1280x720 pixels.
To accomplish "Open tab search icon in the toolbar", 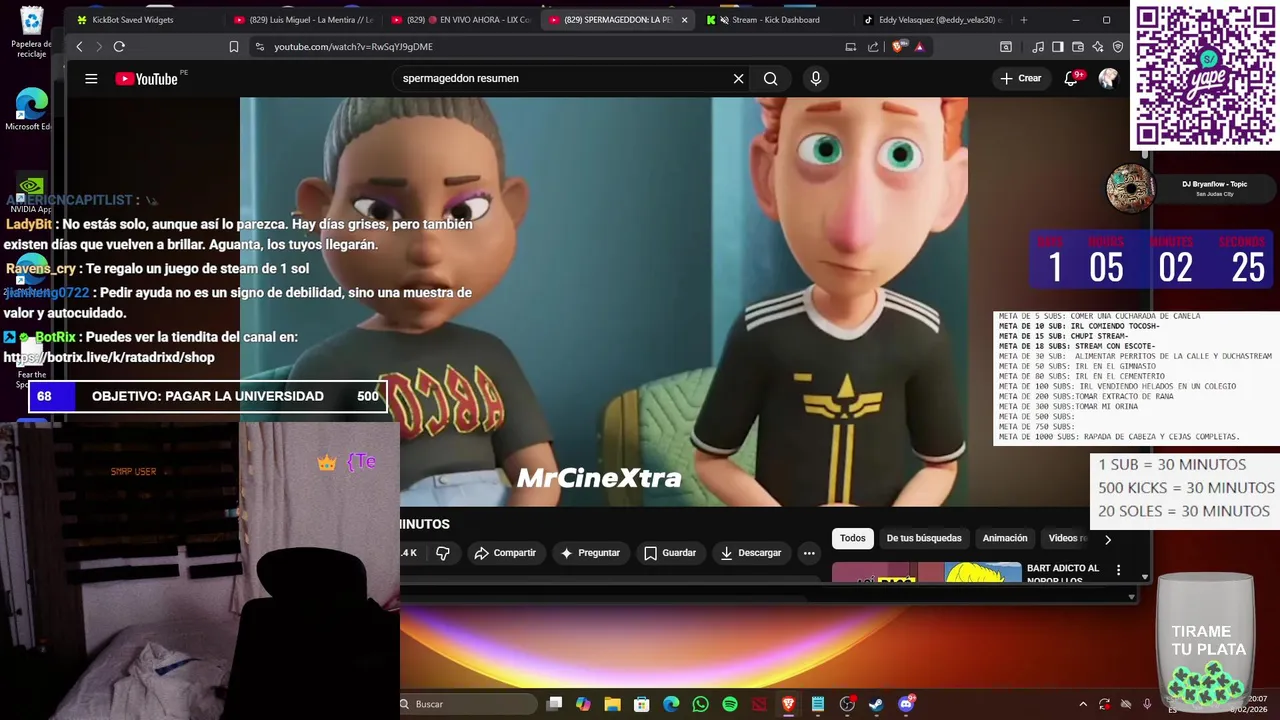I will tap(1006, 47).
